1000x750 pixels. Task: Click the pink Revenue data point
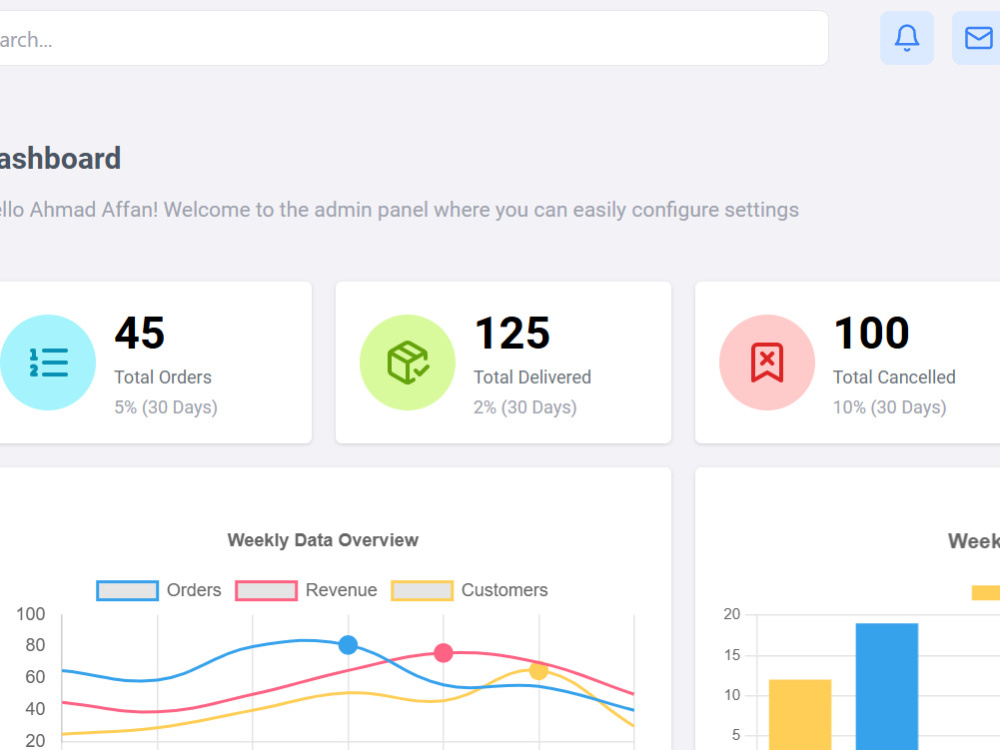click(443, 652)
